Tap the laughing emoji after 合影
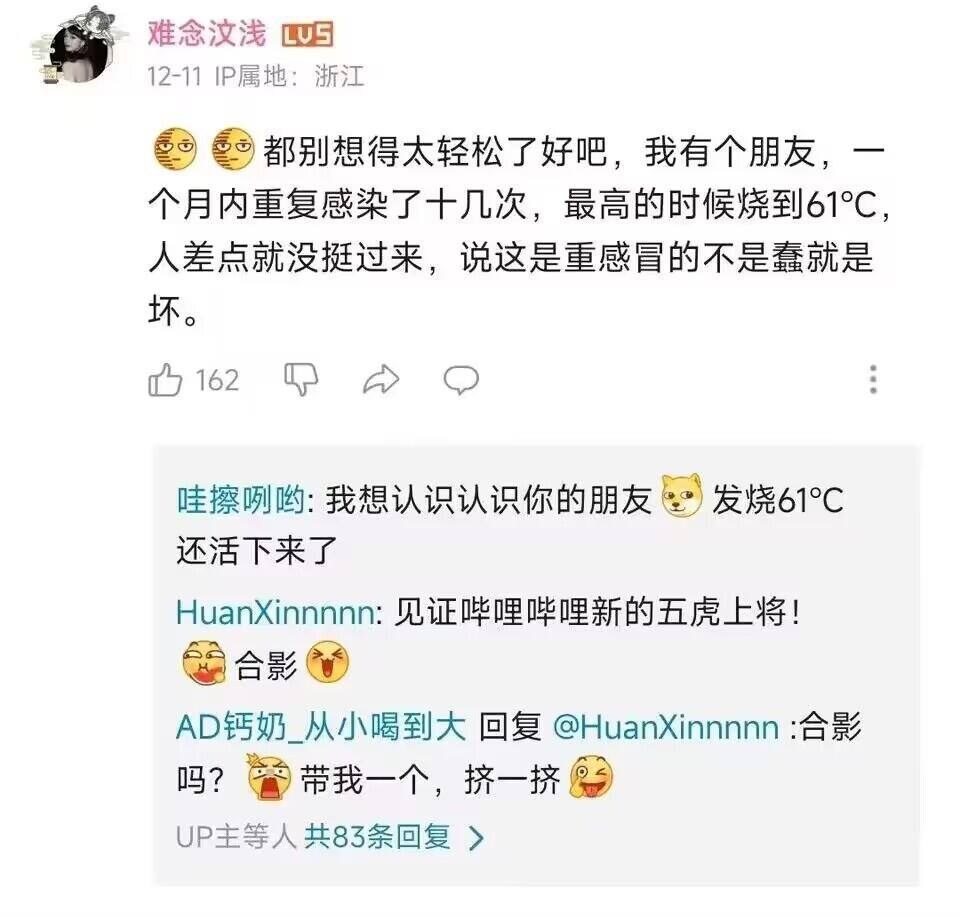The height and width of the screenshot is (916, 960). 327,663
